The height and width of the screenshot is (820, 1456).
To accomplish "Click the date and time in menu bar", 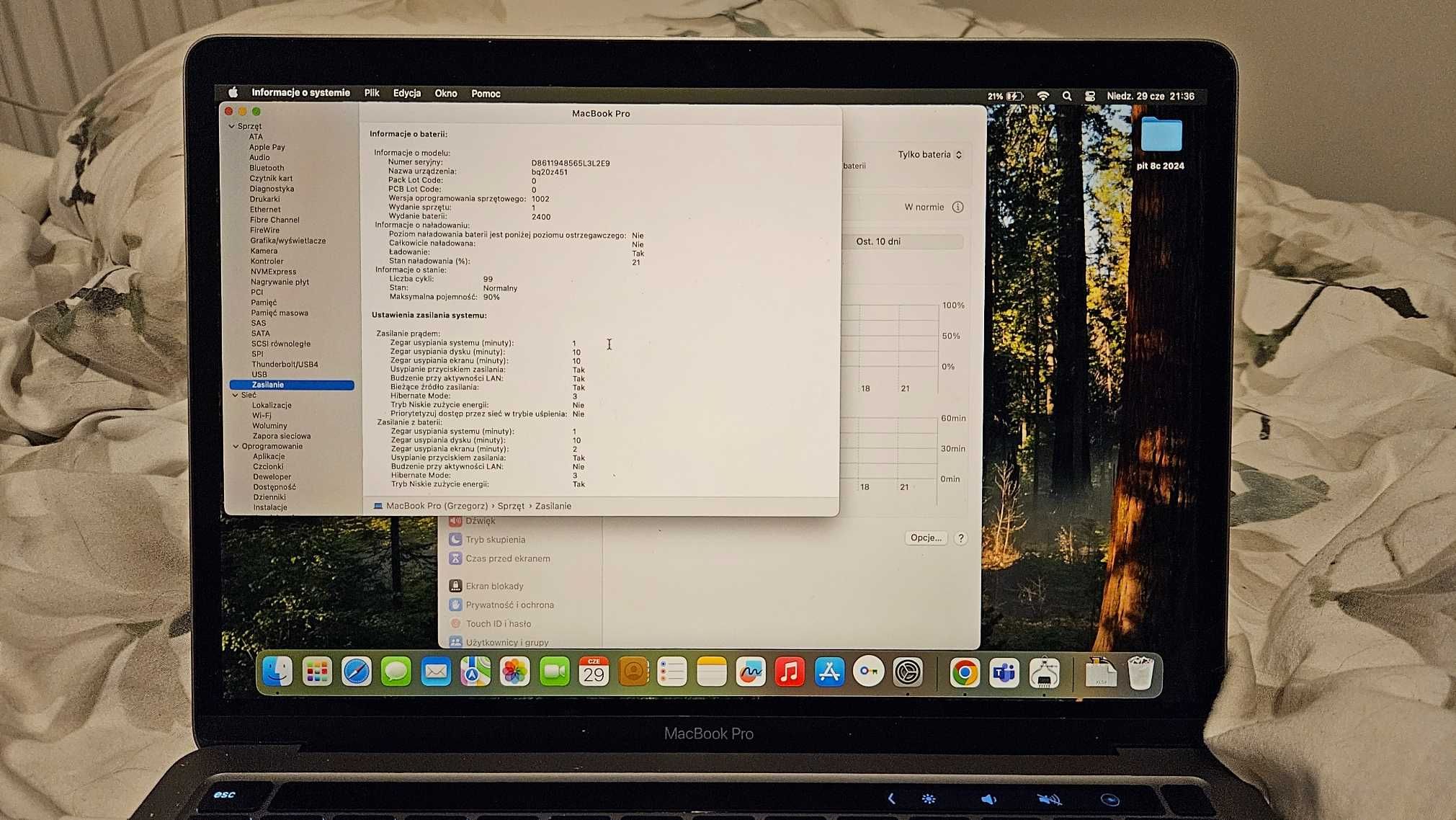I will coord(1151,96).
